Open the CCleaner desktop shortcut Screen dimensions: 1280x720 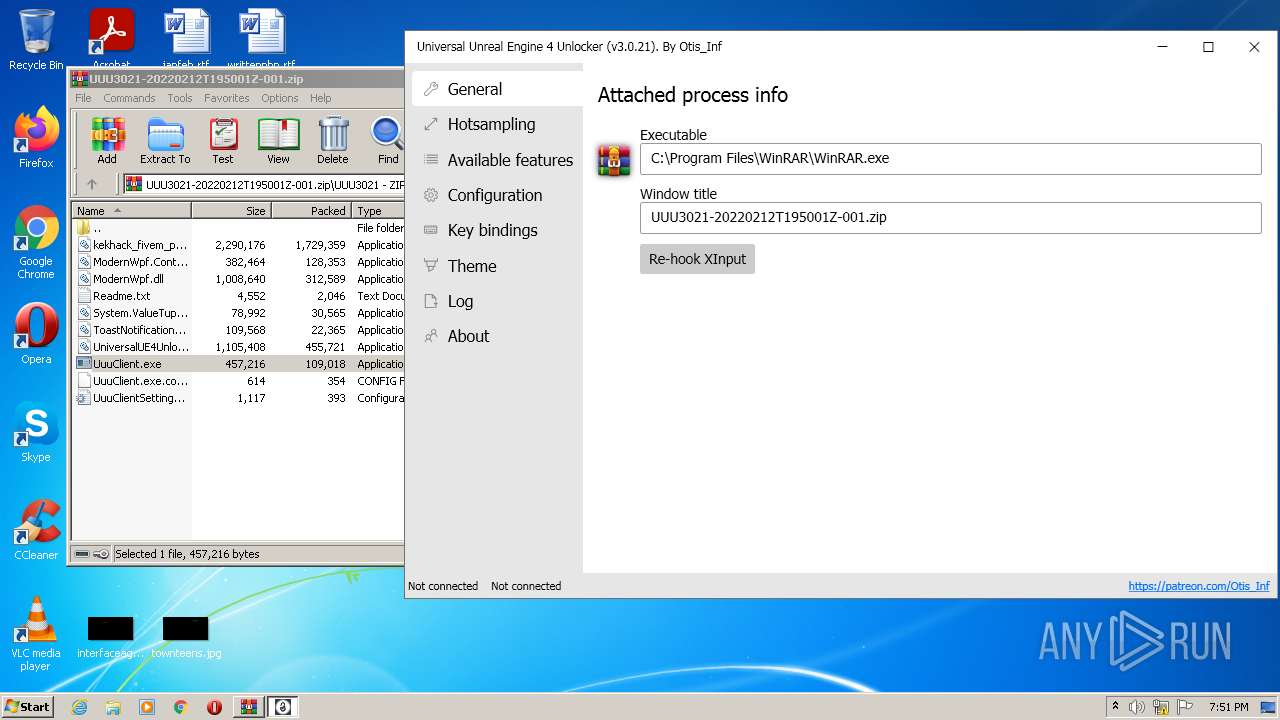36,530
